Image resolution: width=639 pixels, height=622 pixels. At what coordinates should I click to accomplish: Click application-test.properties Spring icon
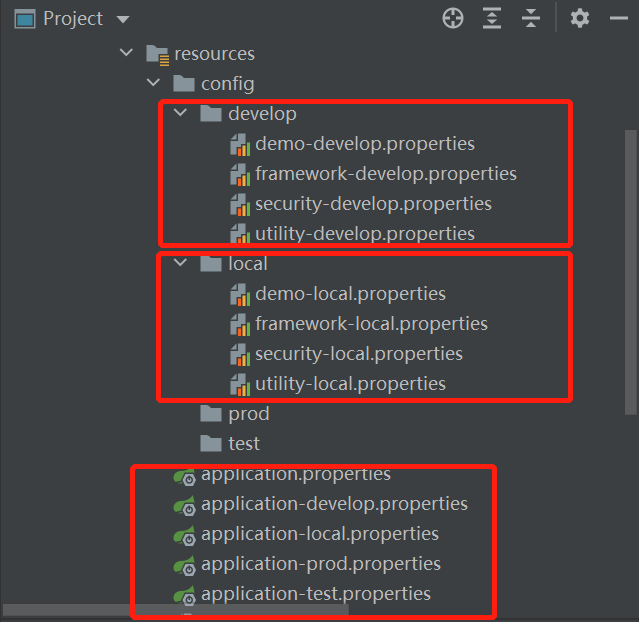coord(185,596)
